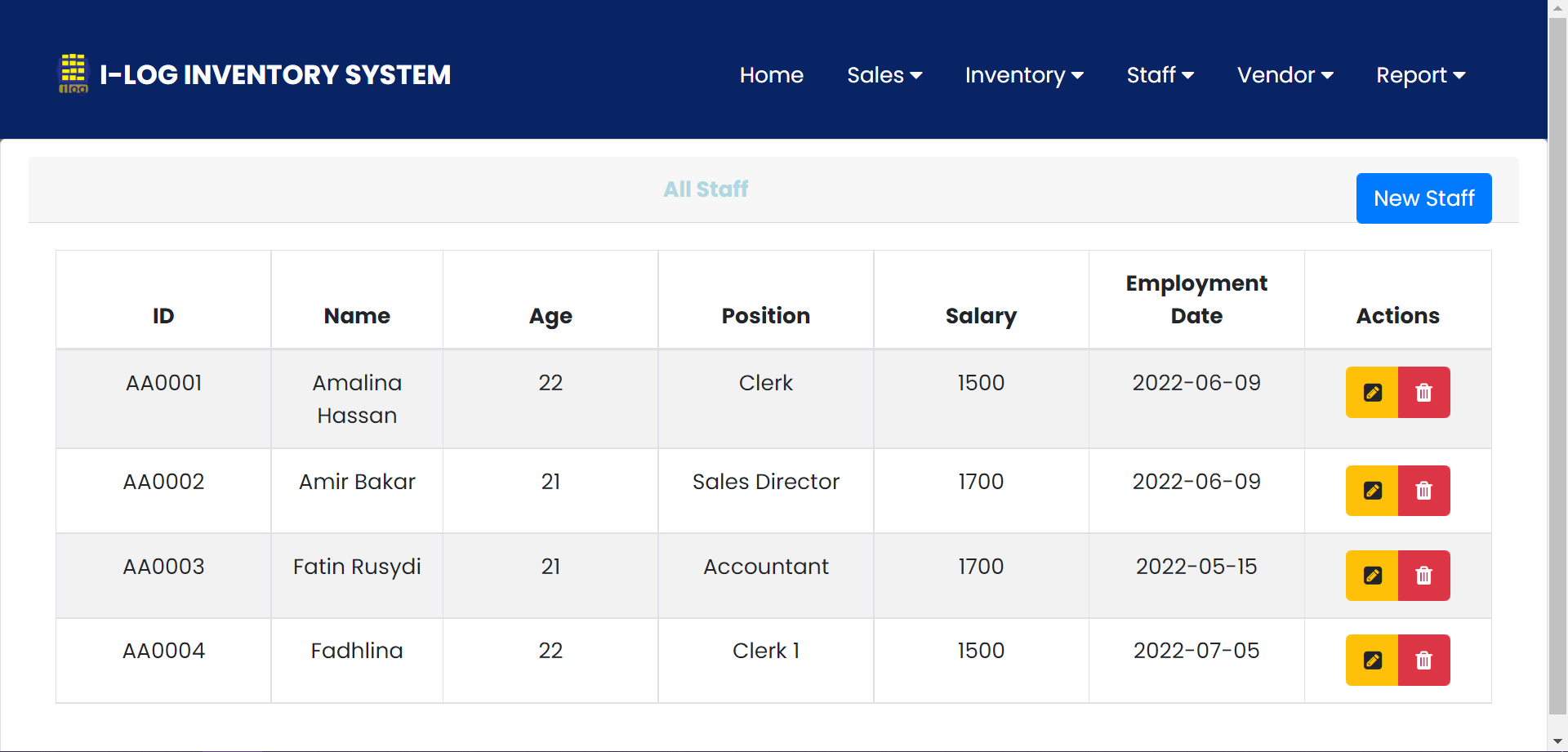Edit Fatin Rusydi's record
Image resolution: width=1568 pixels, height=752 pixels.
[1372, 576]
